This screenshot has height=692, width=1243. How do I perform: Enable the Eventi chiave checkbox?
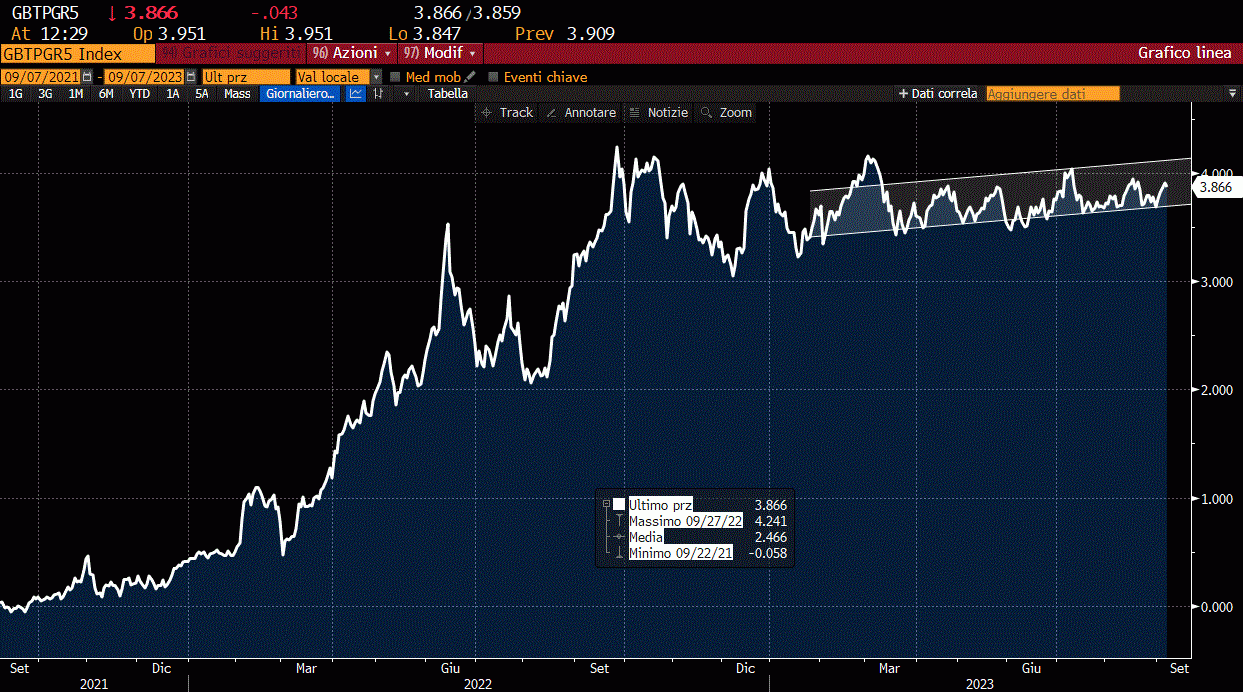click(x=493, y=77)
